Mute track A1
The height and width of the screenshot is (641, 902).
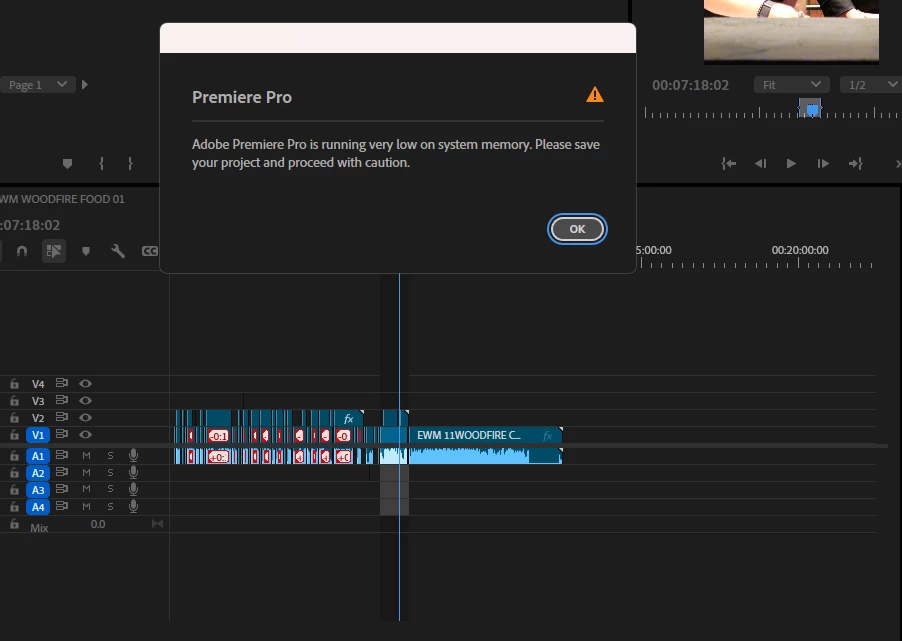(86, 456)
